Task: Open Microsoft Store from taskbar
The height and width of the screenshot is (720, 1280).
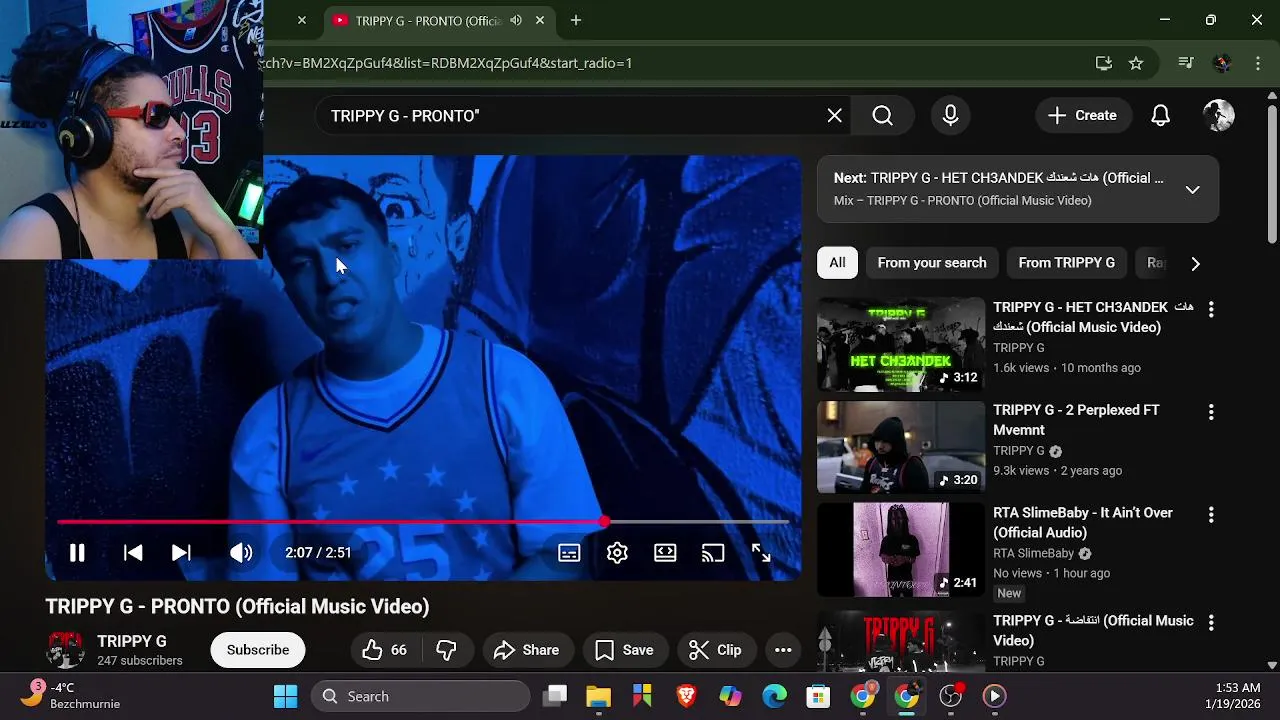Action: 818,696
